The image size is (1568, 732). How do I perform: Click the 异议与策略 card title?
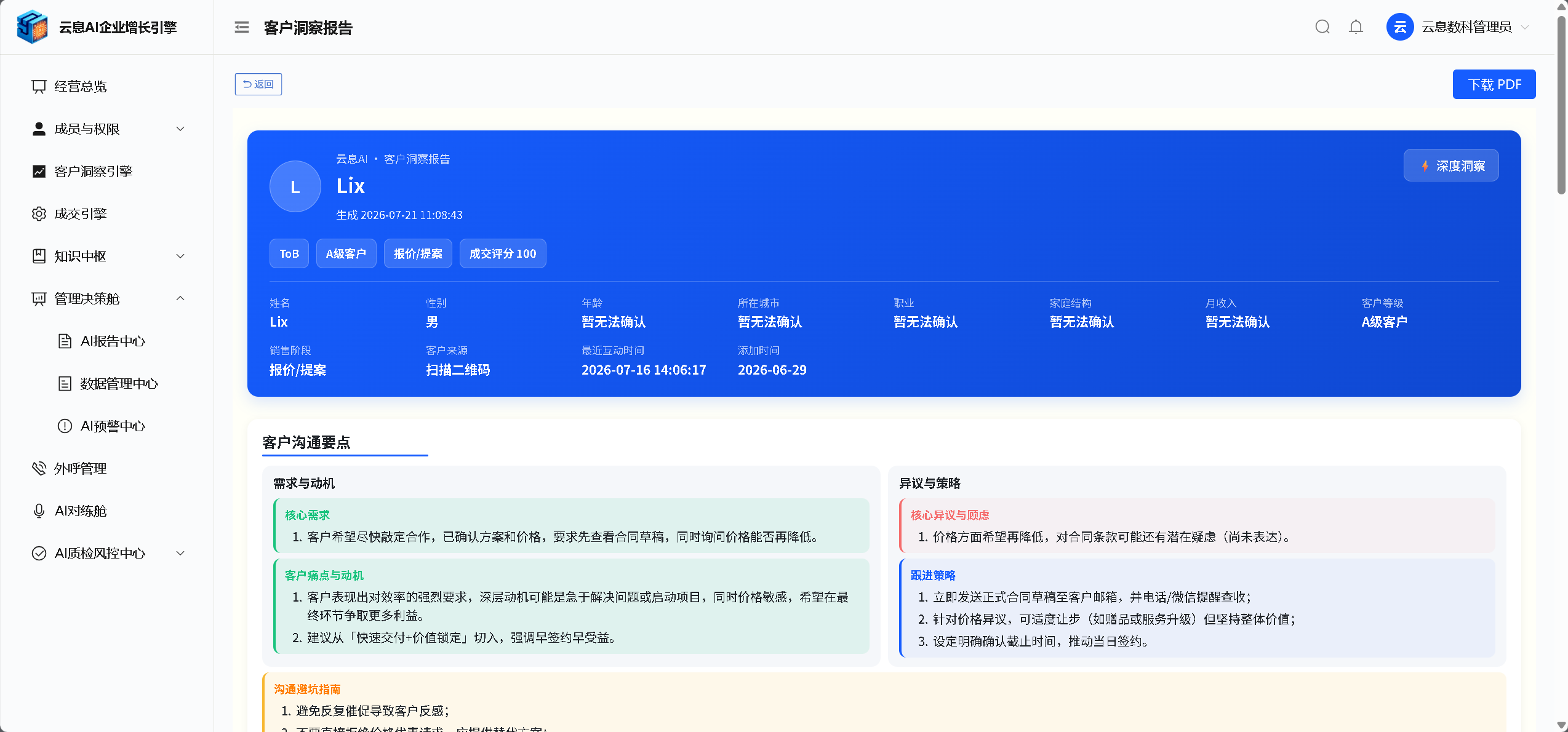point(930,483)
